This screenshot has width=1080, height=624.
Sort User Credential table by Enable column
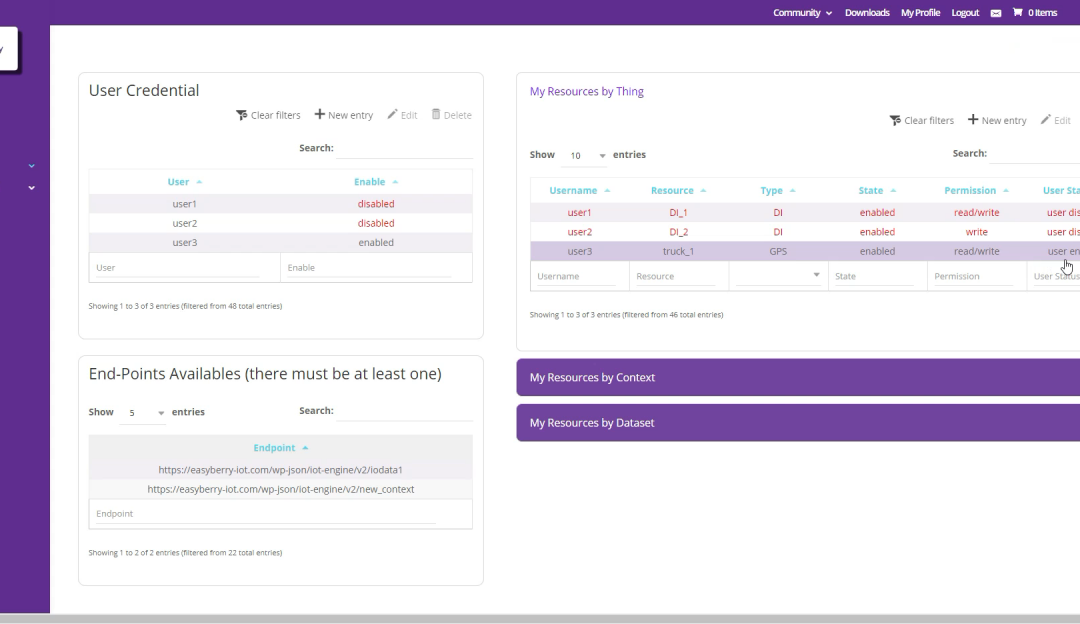pyautogui.click(x=376, y=182)
